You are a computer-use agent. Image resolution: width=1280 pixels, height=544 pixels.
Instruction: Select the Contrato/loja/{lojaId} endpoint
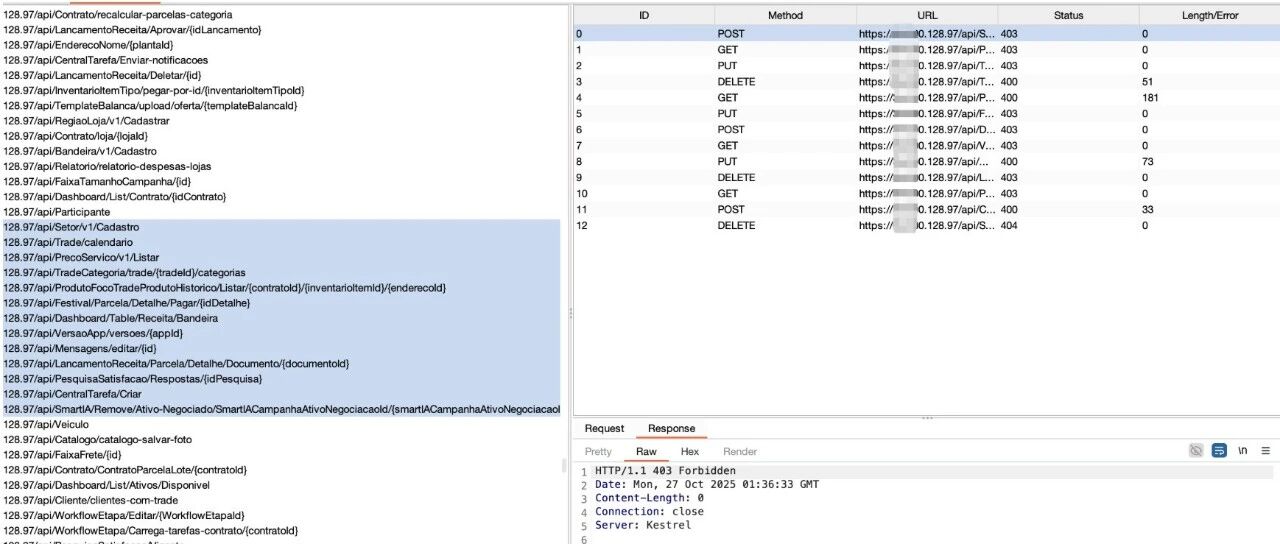pos(75,136)
